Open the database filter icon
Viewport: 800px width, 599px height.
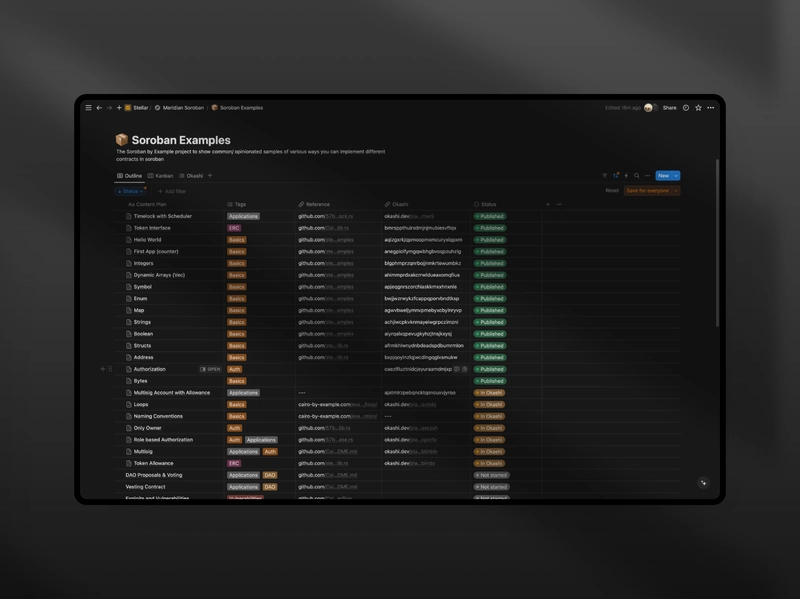(x=605, y=176)
